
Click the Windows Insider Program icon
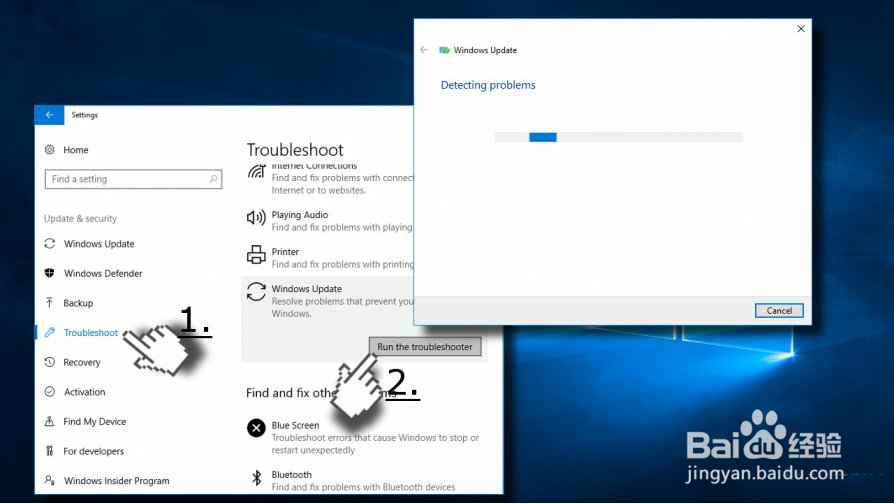point(50,481)
